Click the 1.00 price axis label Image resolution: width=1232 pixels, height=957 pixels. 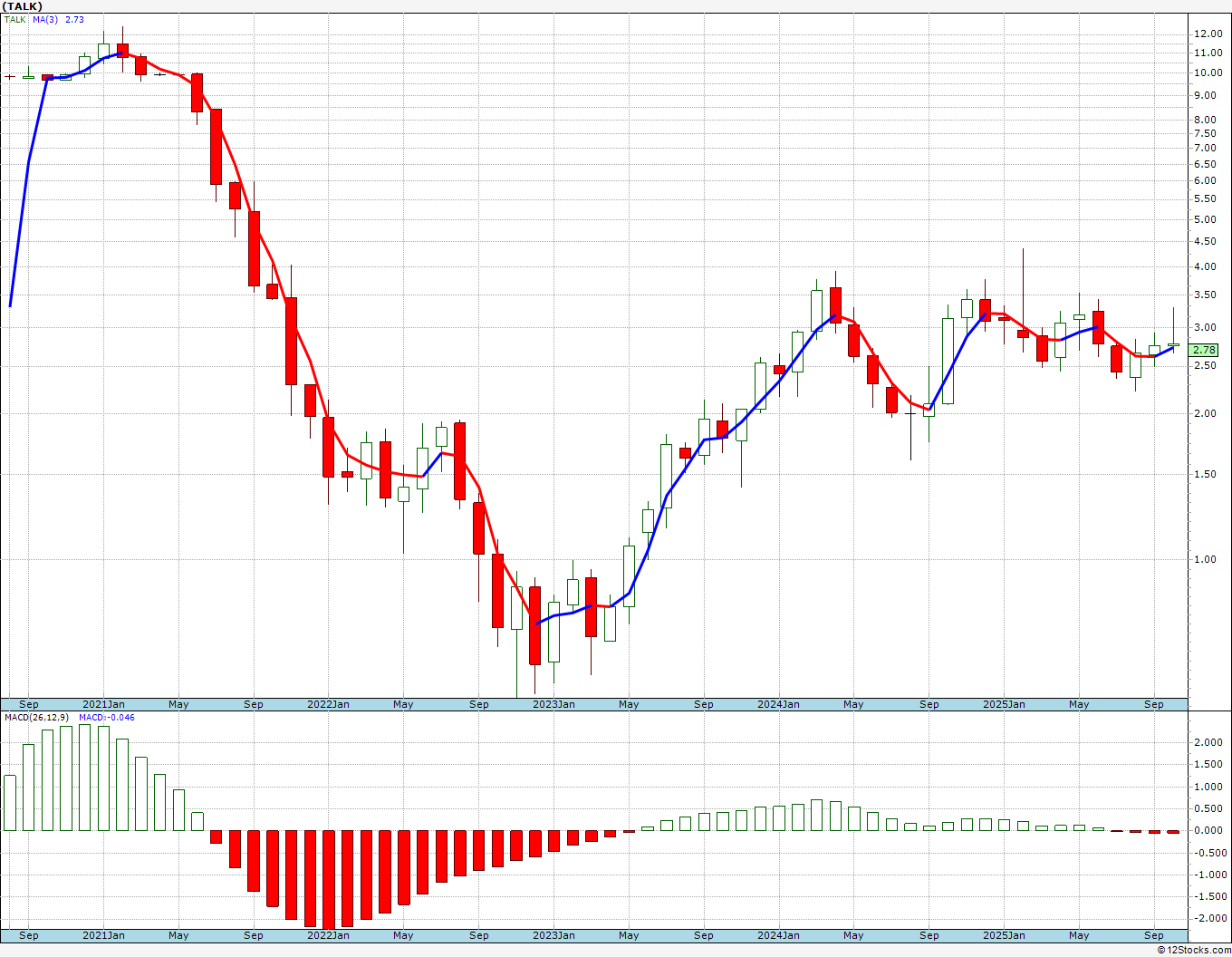click(1205, 559)
